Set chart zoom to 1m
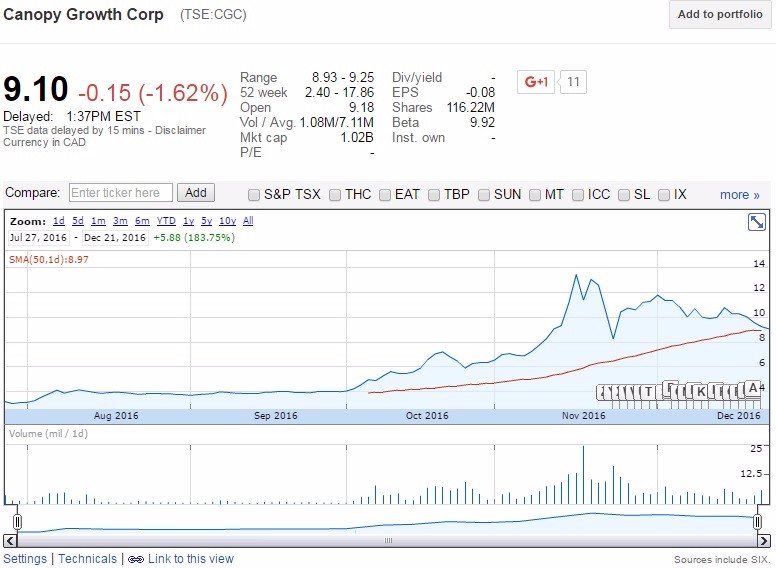The width and height of the screenshot is (776, 568). 98,221
